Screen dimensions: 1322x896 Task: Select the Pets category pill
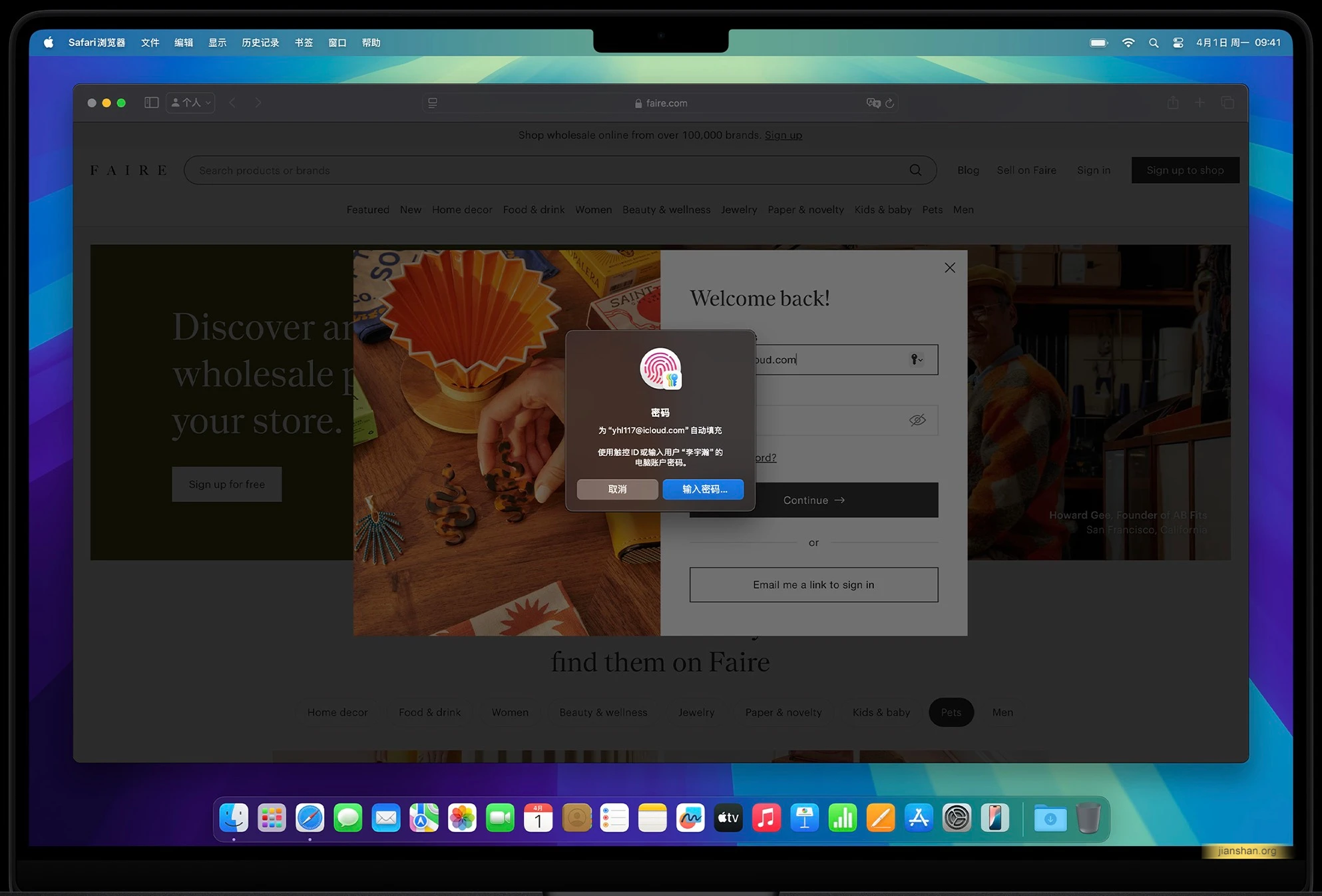[951, 712]
